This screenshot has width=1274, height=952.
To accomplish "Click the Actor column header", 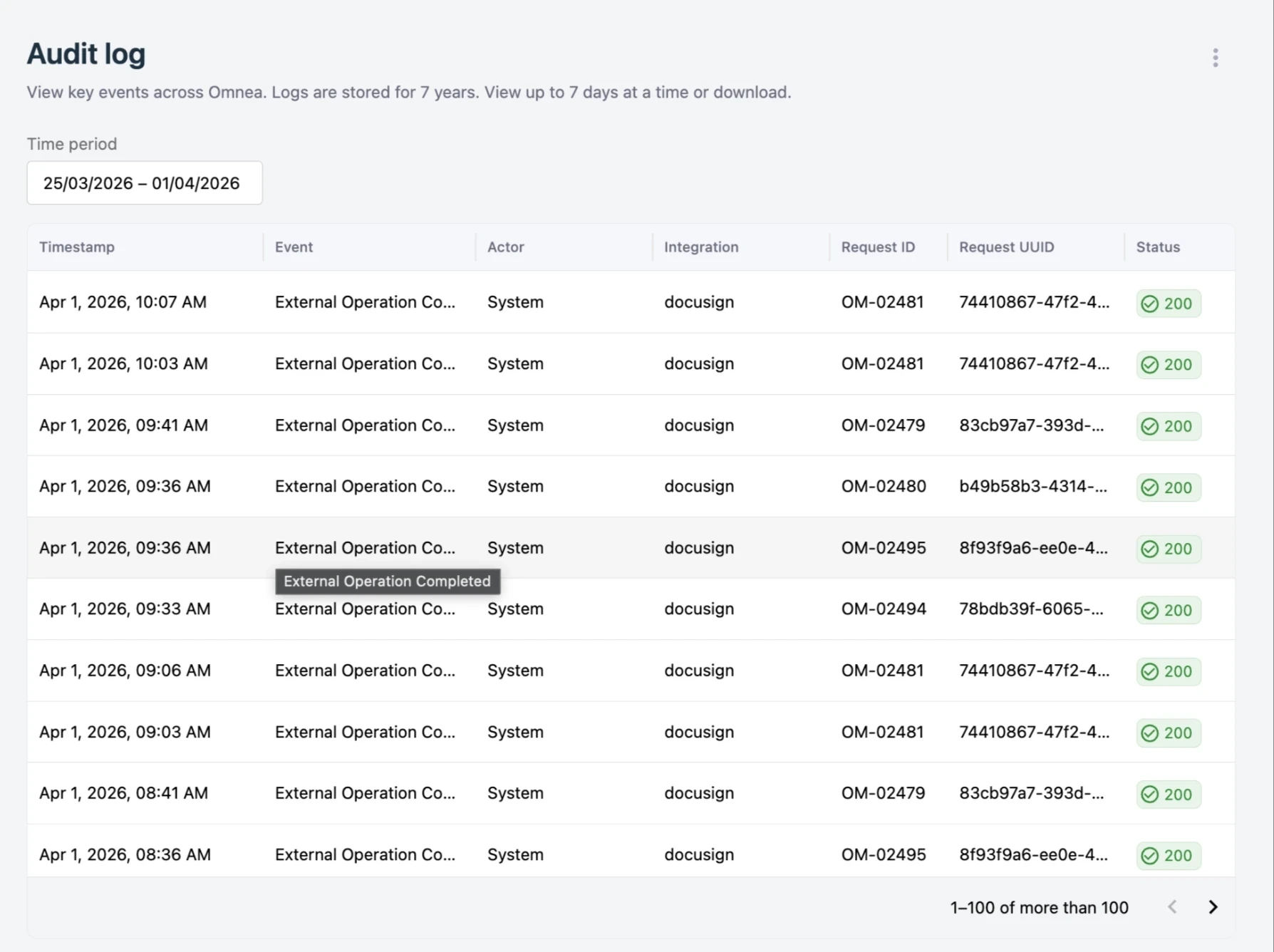I will [x=506, y=247].
